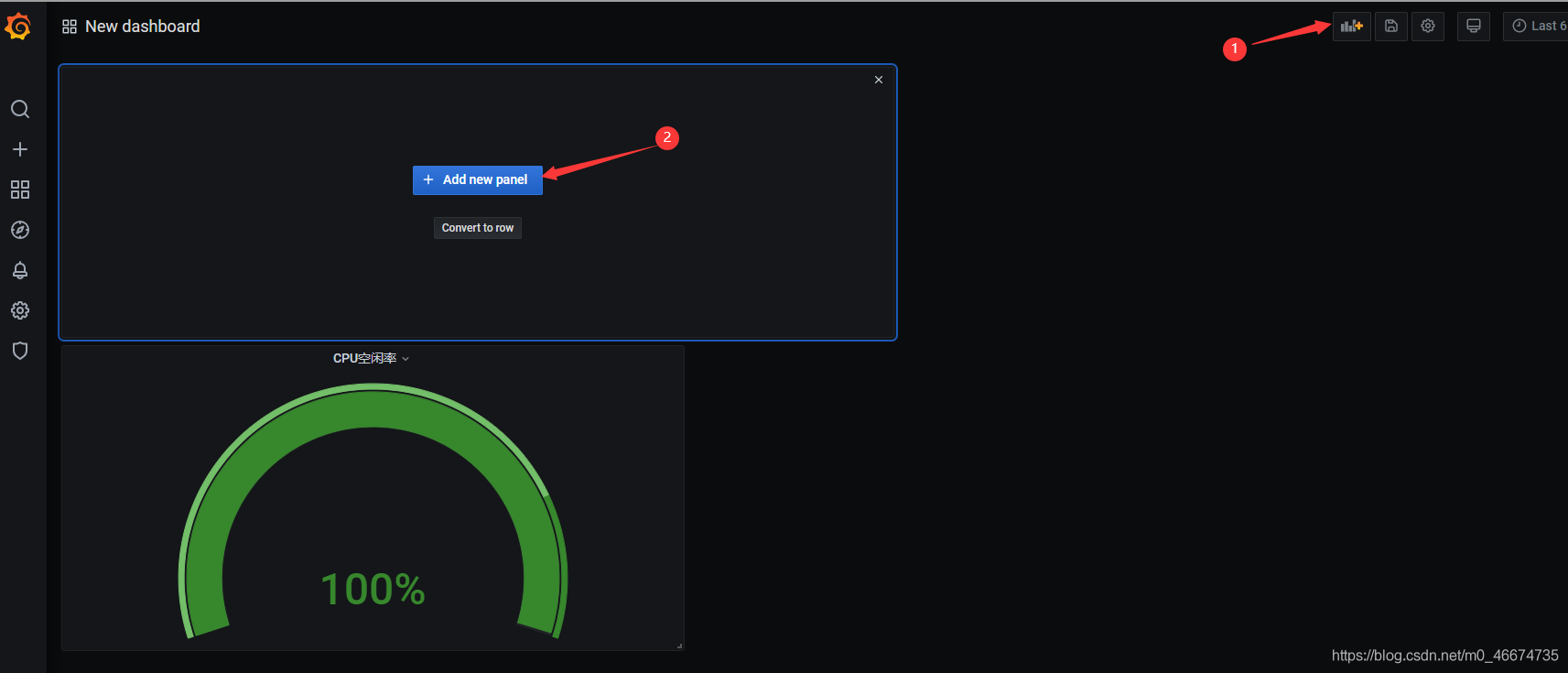Click the Convert to row button

click(x=477, y=228)
